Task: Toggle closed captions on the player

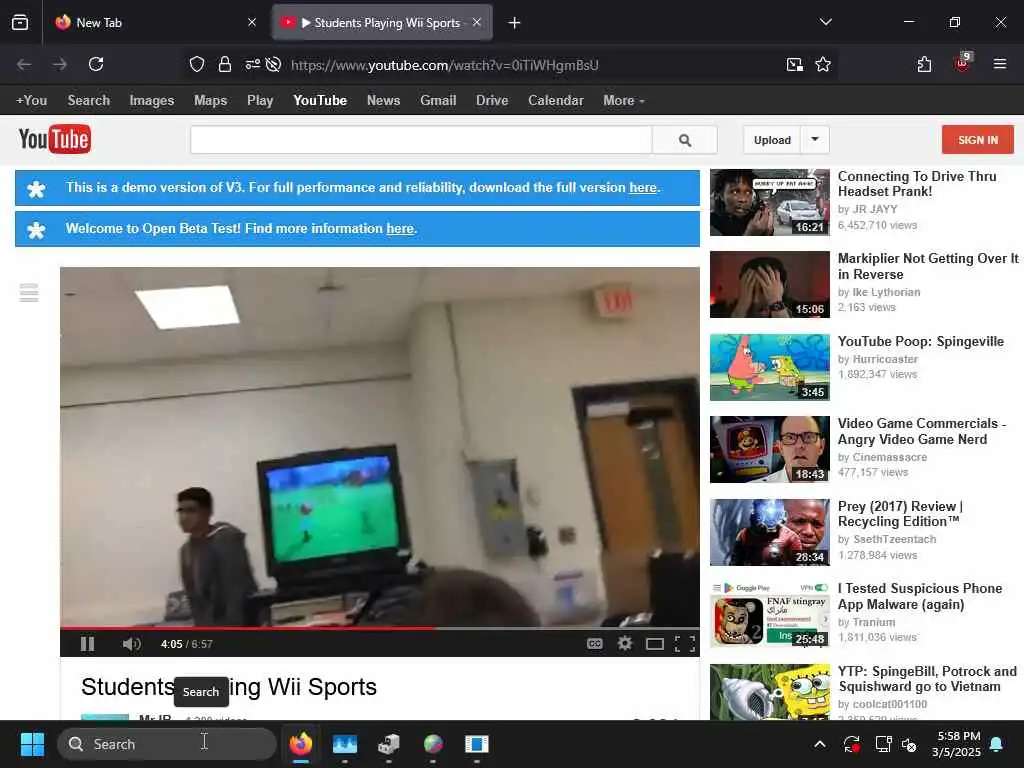Action: 594,644
